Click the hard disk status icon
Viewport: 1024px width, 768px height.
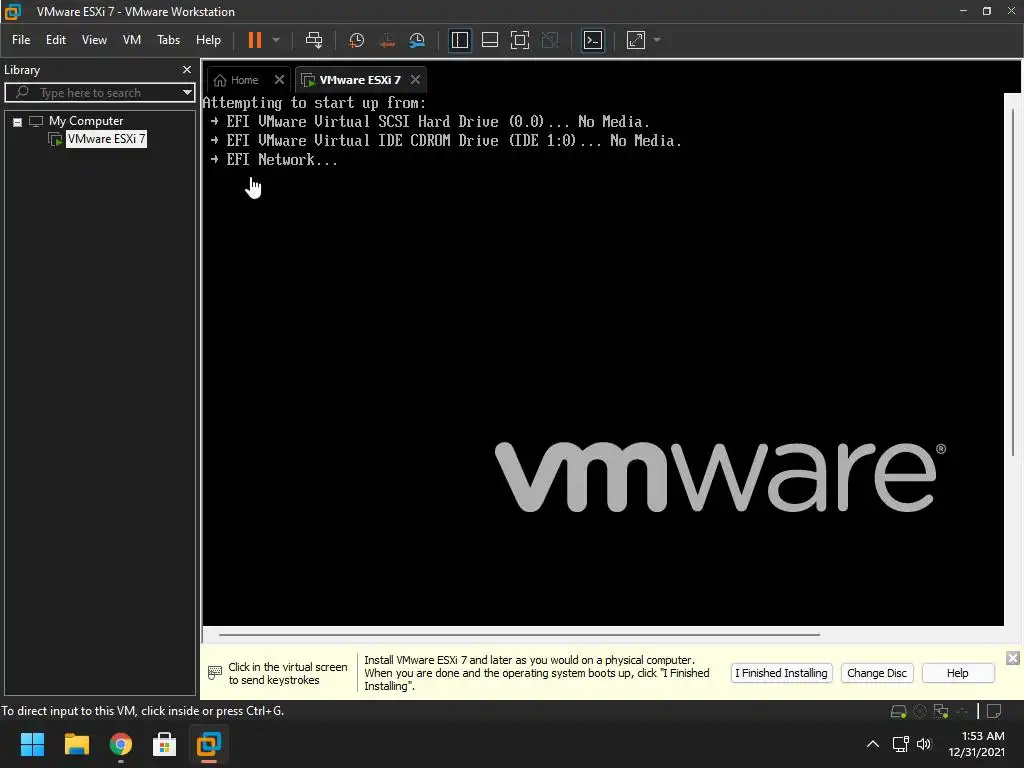point(899,711)
